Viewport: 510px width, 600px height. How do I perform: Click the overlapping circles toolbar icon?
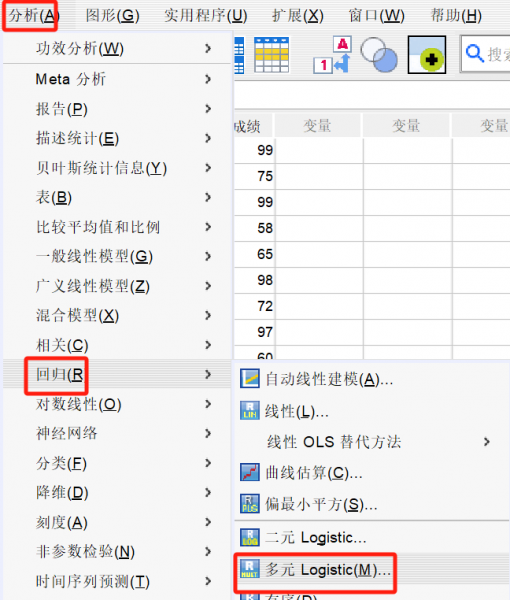coord(379,55)
